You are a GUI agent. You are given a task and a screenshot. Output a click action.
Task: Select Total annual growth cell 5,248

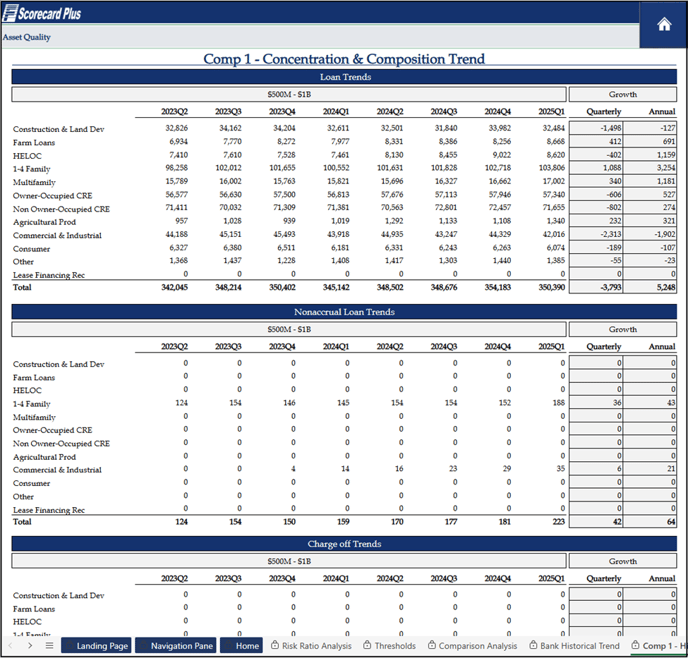(x=650, y=287)
